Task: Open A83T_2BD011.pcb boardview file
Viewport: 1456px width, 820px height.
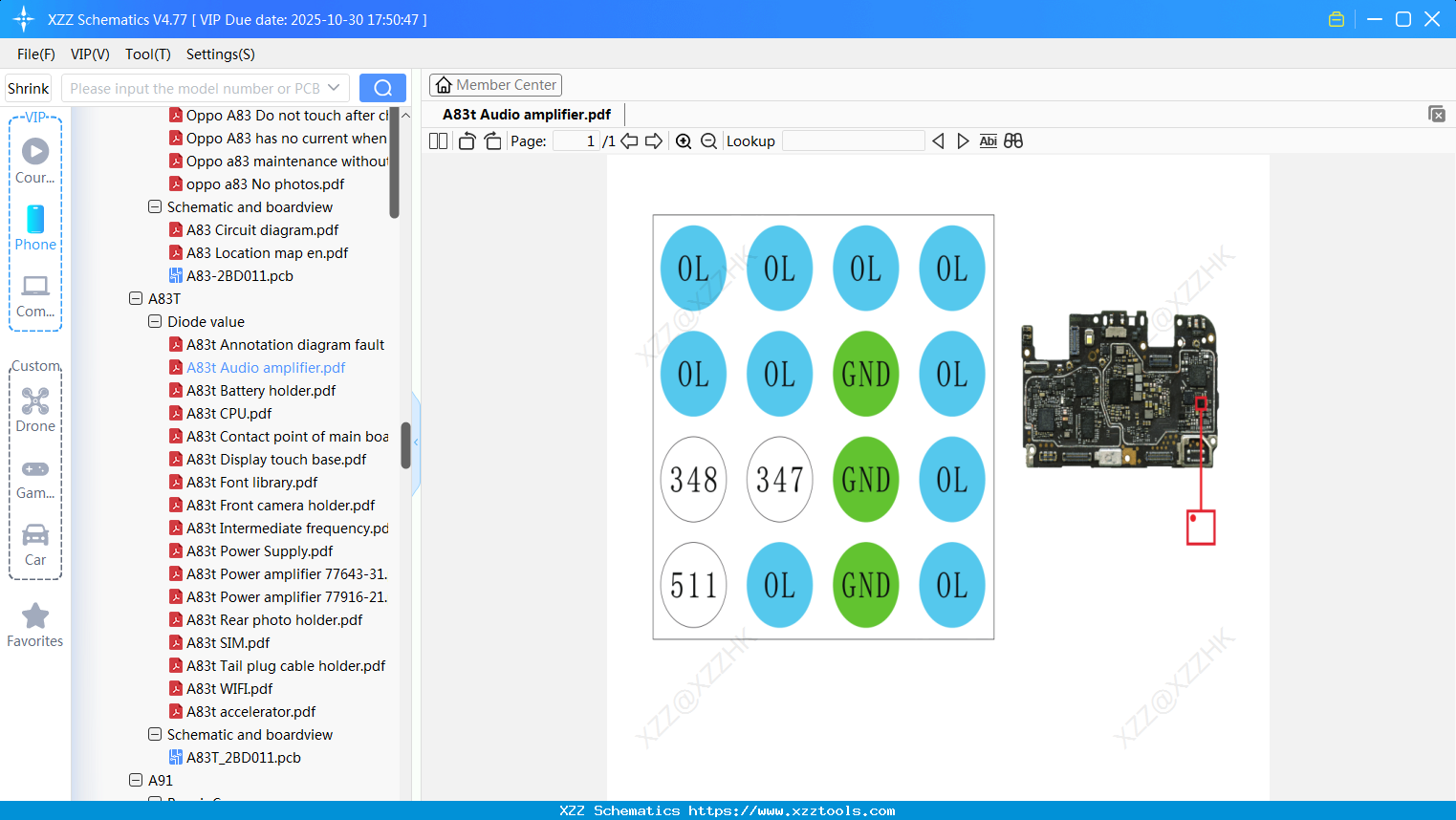Action: (235, 757)
